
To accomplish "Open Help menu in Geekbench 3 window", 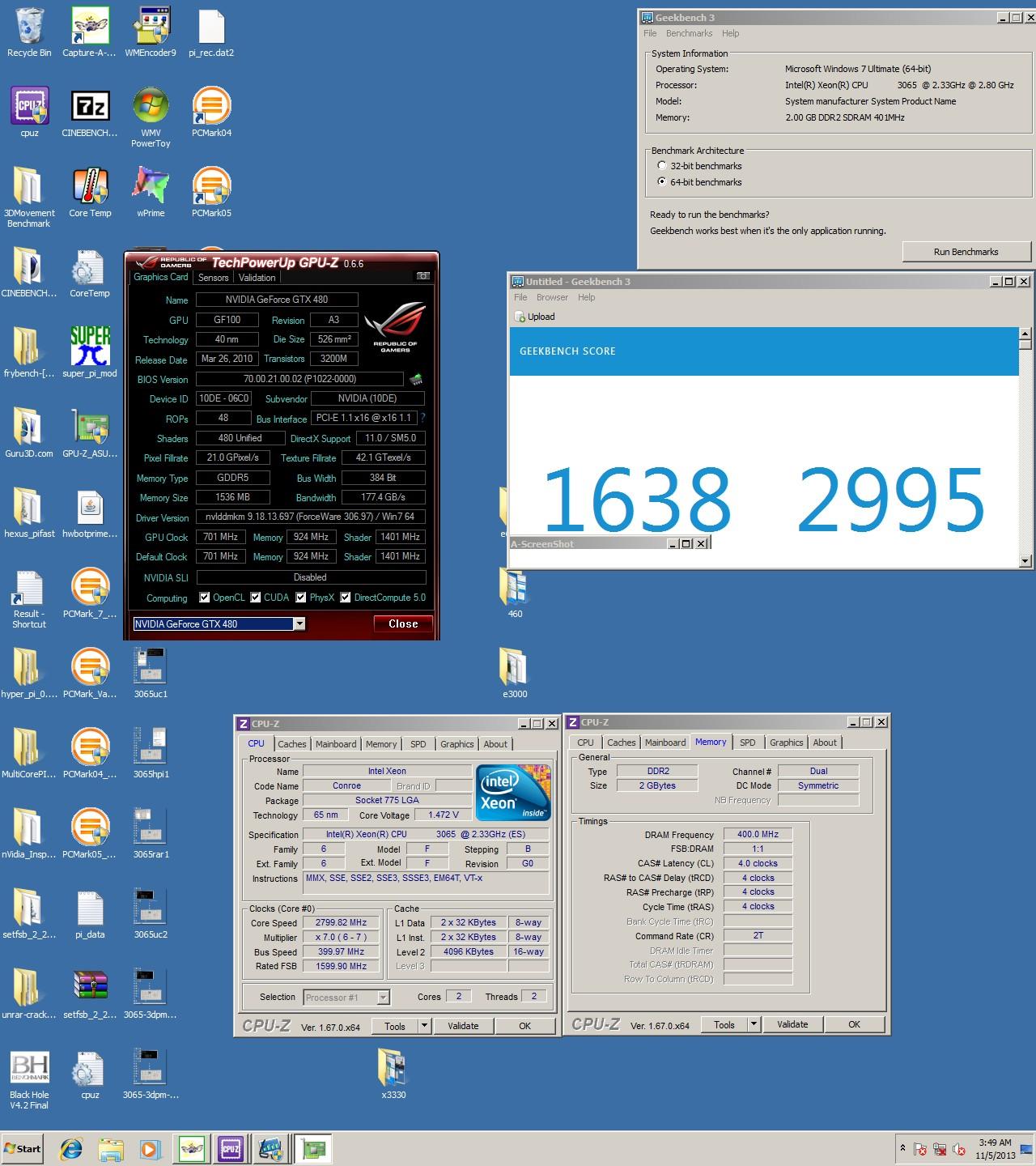I will point(730,33).
